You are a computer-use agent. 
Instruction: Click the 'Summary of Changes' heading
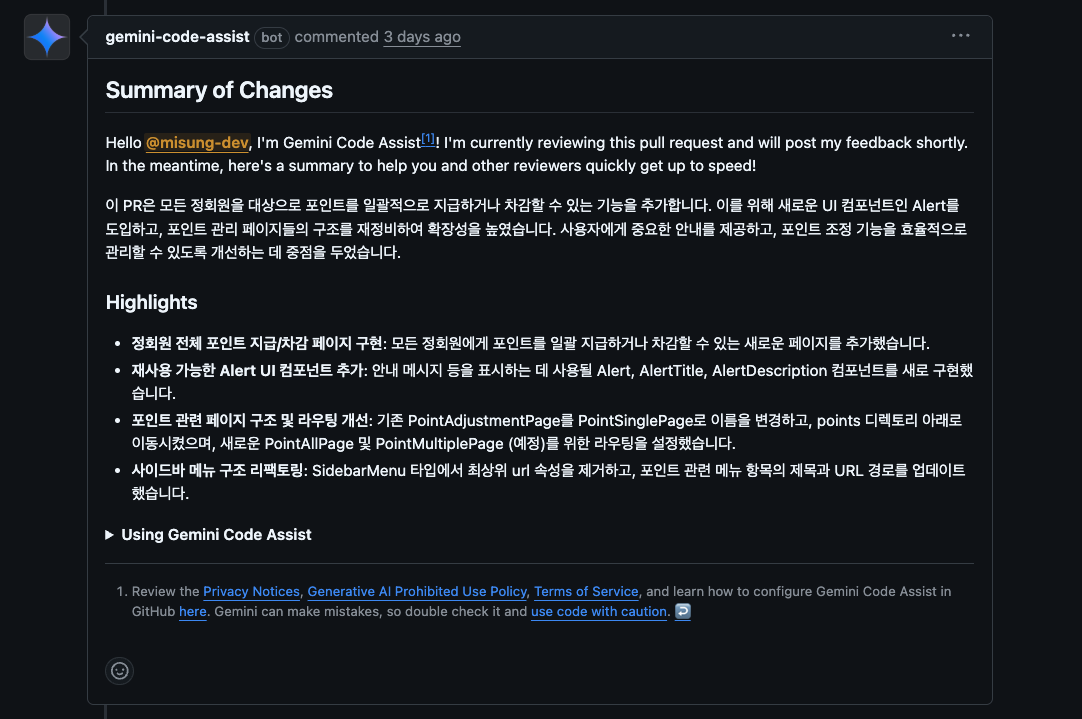click(219, 90)
